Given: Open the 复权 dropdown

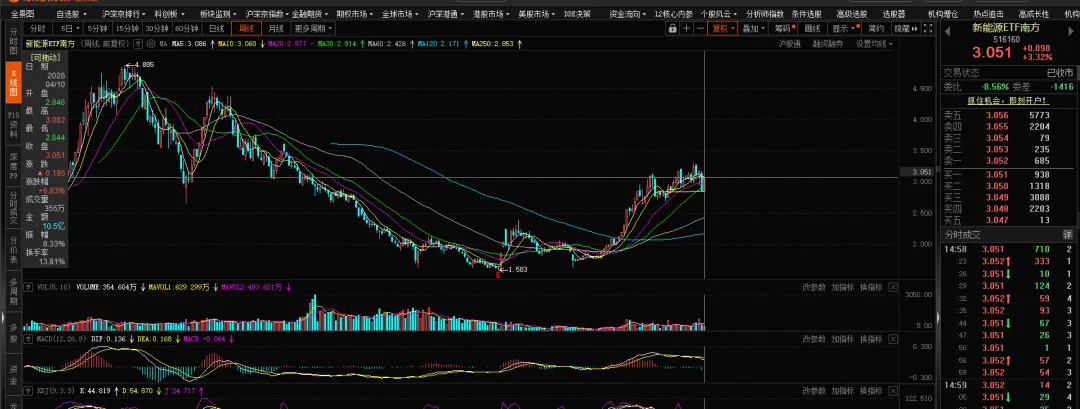Looking at the screenshot, I should coord(723,28).
